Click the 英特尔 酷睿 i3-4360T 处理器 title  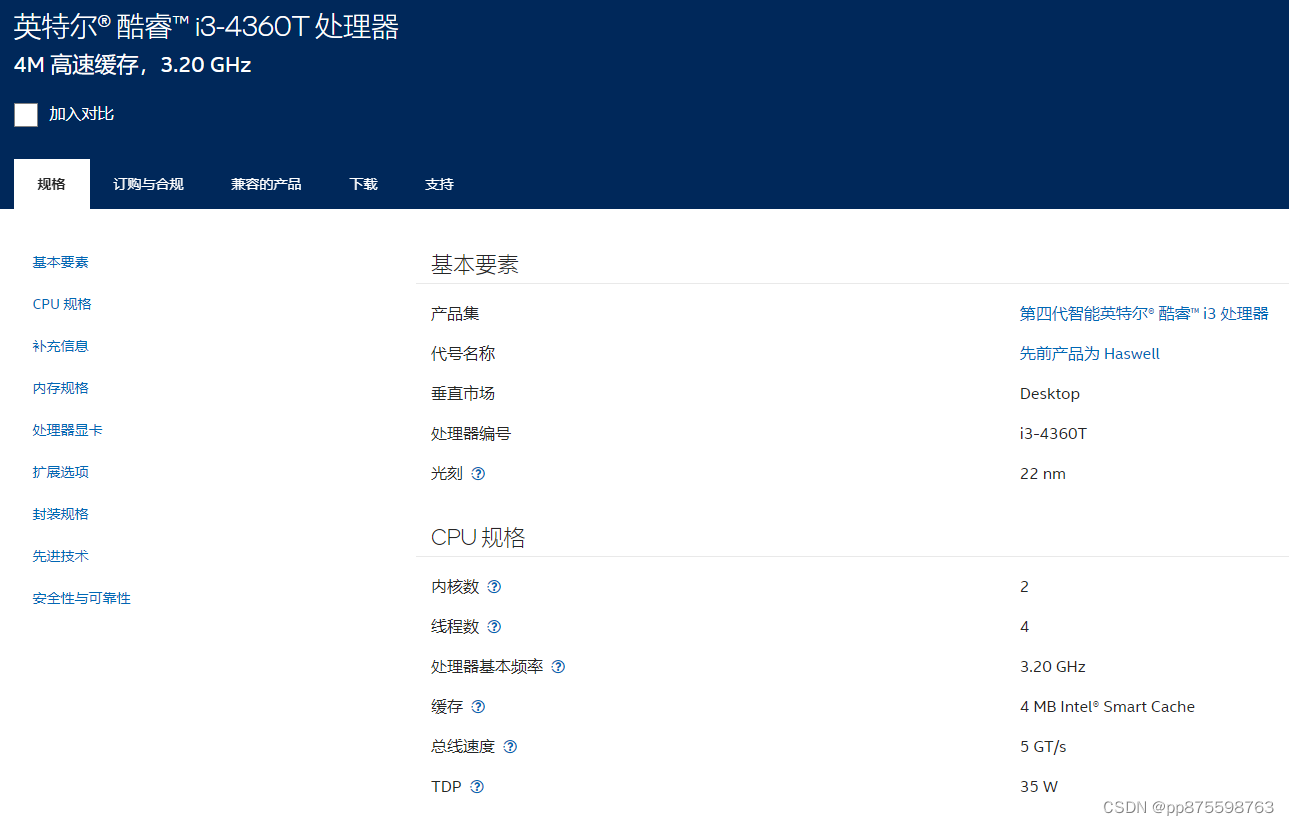pyautogui.click(x=206, y=26)
